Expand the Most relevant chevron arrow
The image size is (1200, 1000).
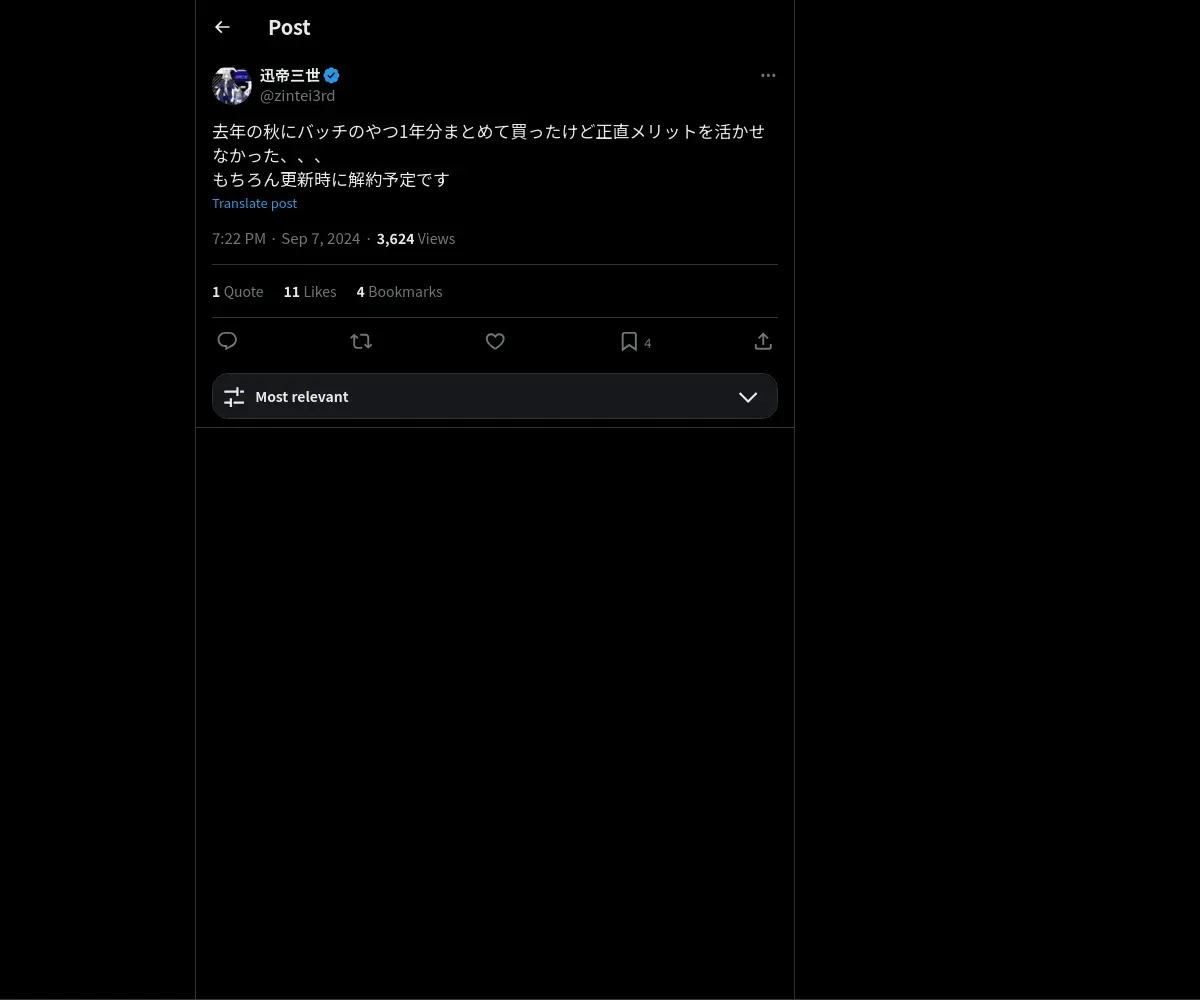[748, 397]
